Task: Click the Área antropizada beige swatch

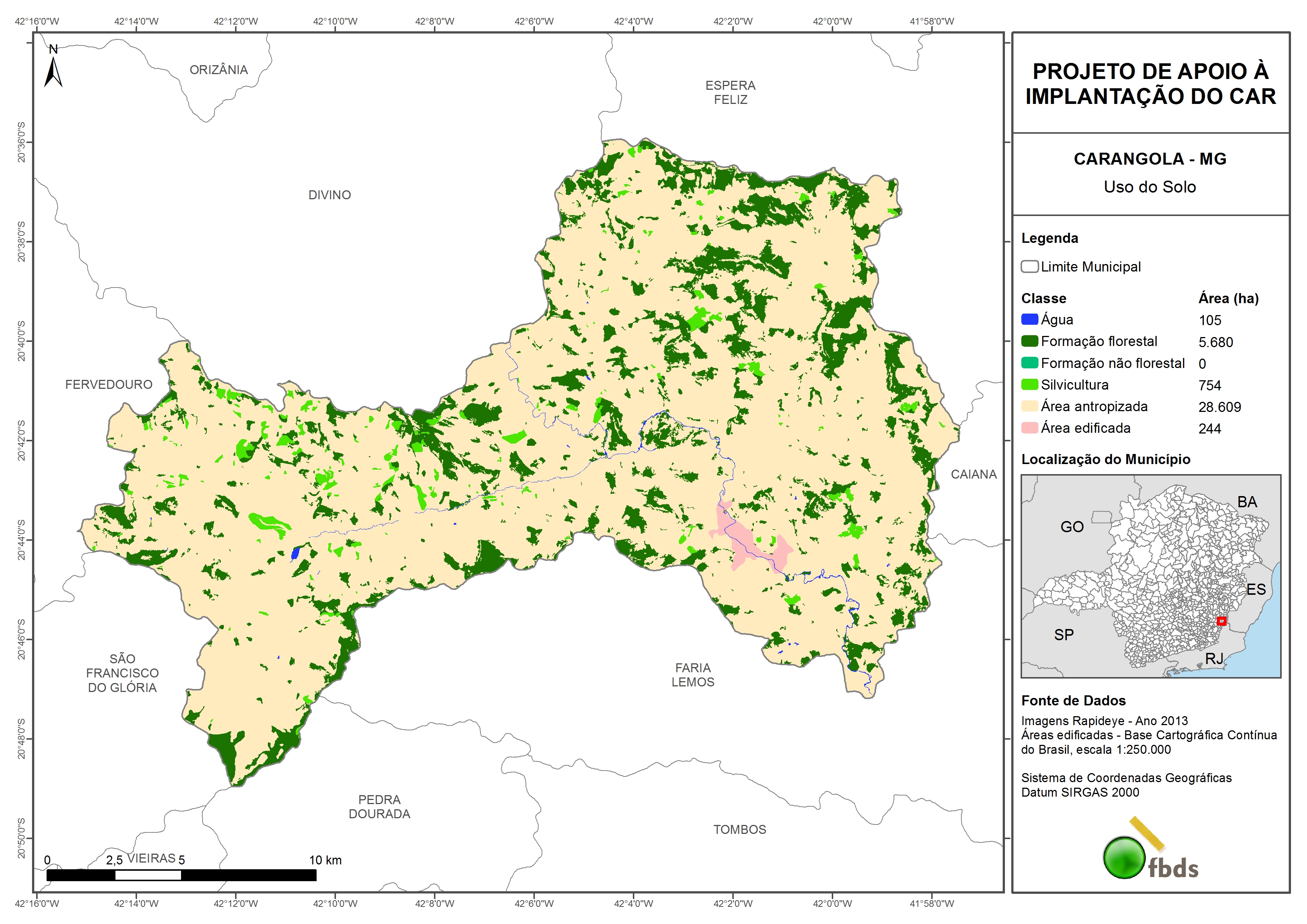Action: tap(1029, 406)
